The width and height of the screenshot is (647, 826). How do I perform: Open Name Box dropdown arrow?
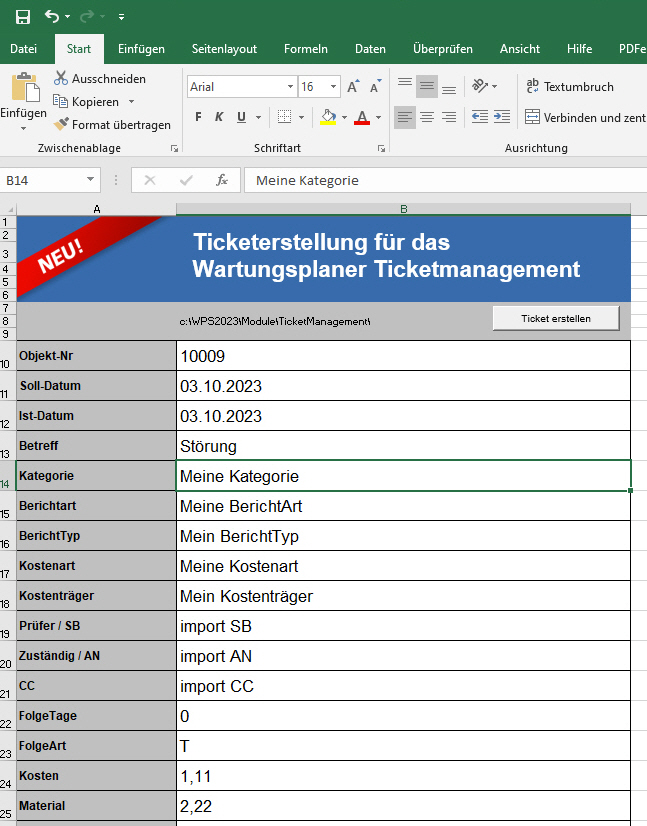(91, 180)
